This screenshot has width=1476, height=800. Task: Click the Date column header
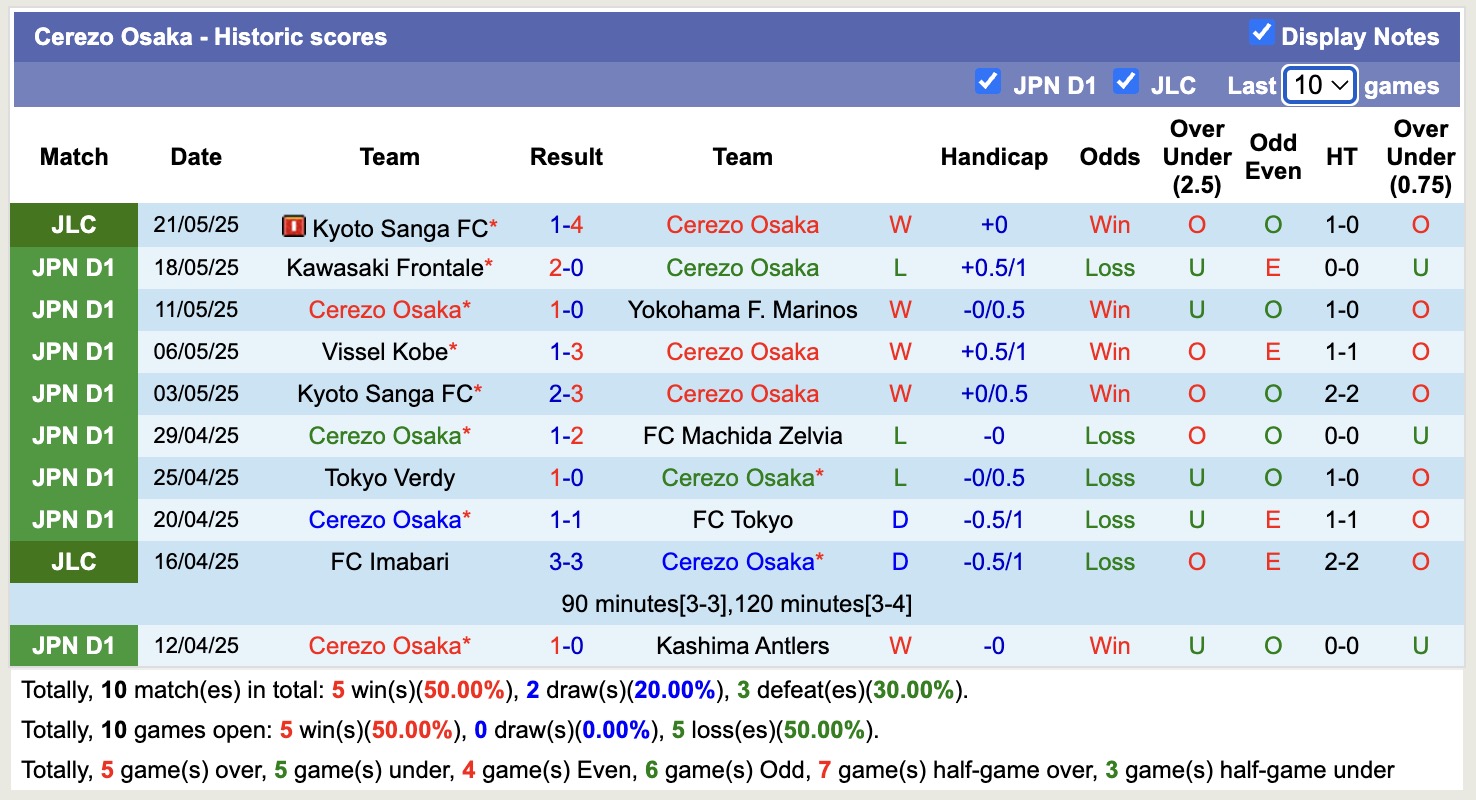196,157
